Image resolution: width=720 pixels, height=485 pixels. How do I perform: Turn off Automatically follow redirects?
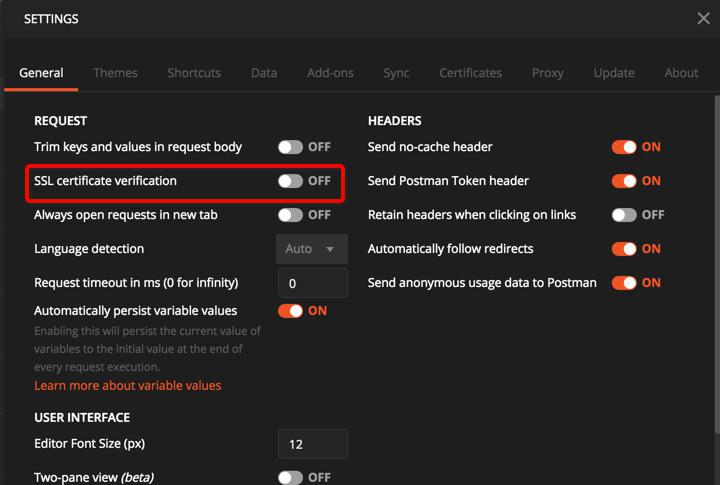tap(624, 249)
